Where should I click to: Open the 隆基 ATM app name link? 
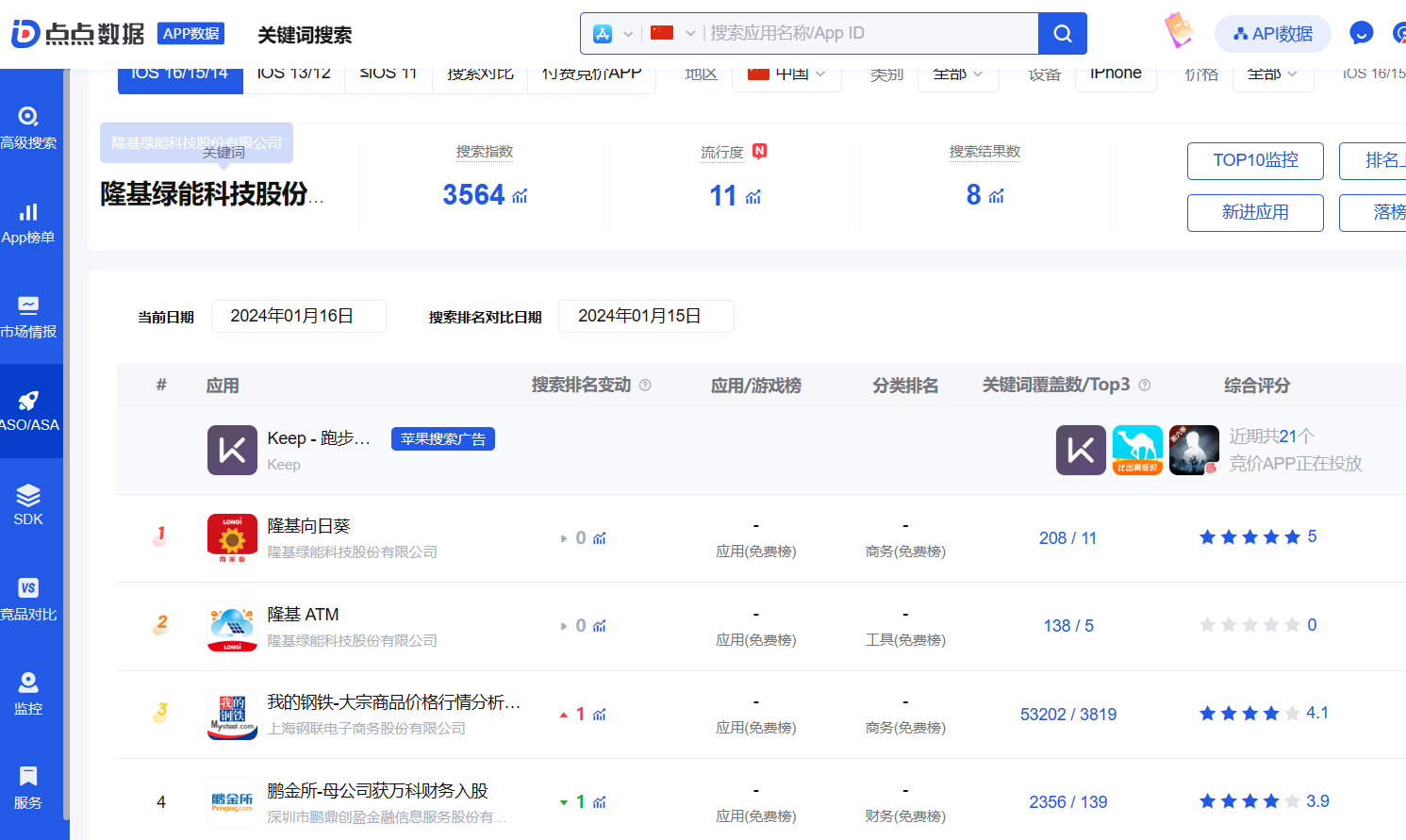(303, 615)
